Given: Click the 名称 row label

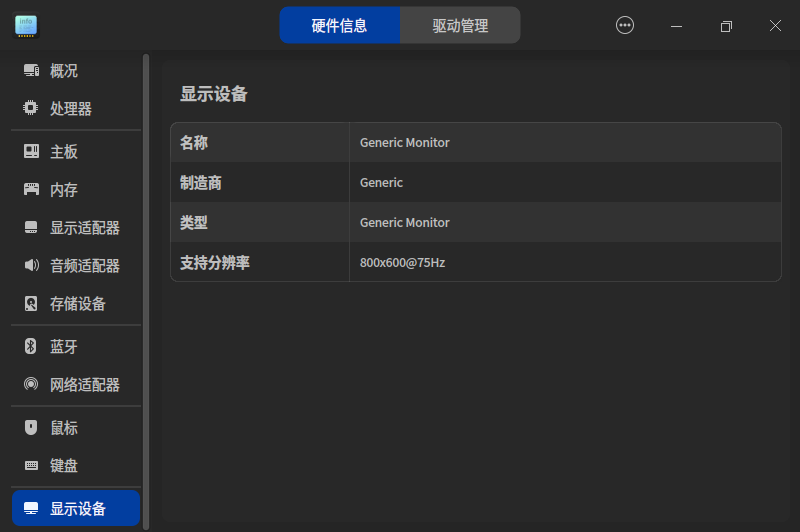Looking at the screenshot, I should tap(194, 142).
